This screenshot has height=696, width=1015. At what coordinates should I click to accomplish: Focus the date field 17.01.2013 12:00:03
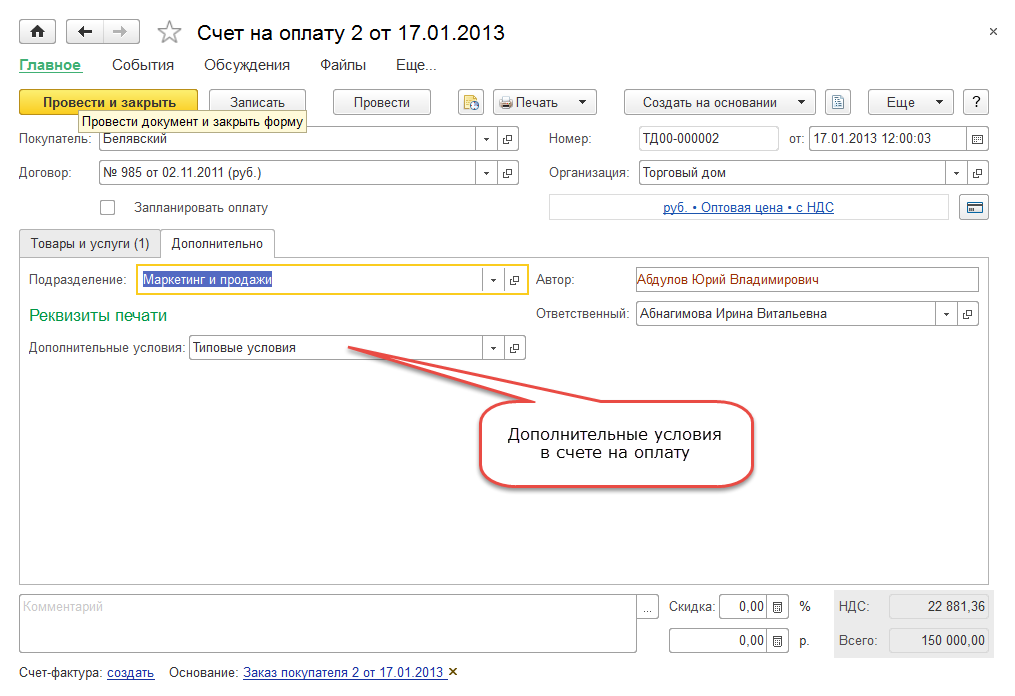tap(887, 139)
